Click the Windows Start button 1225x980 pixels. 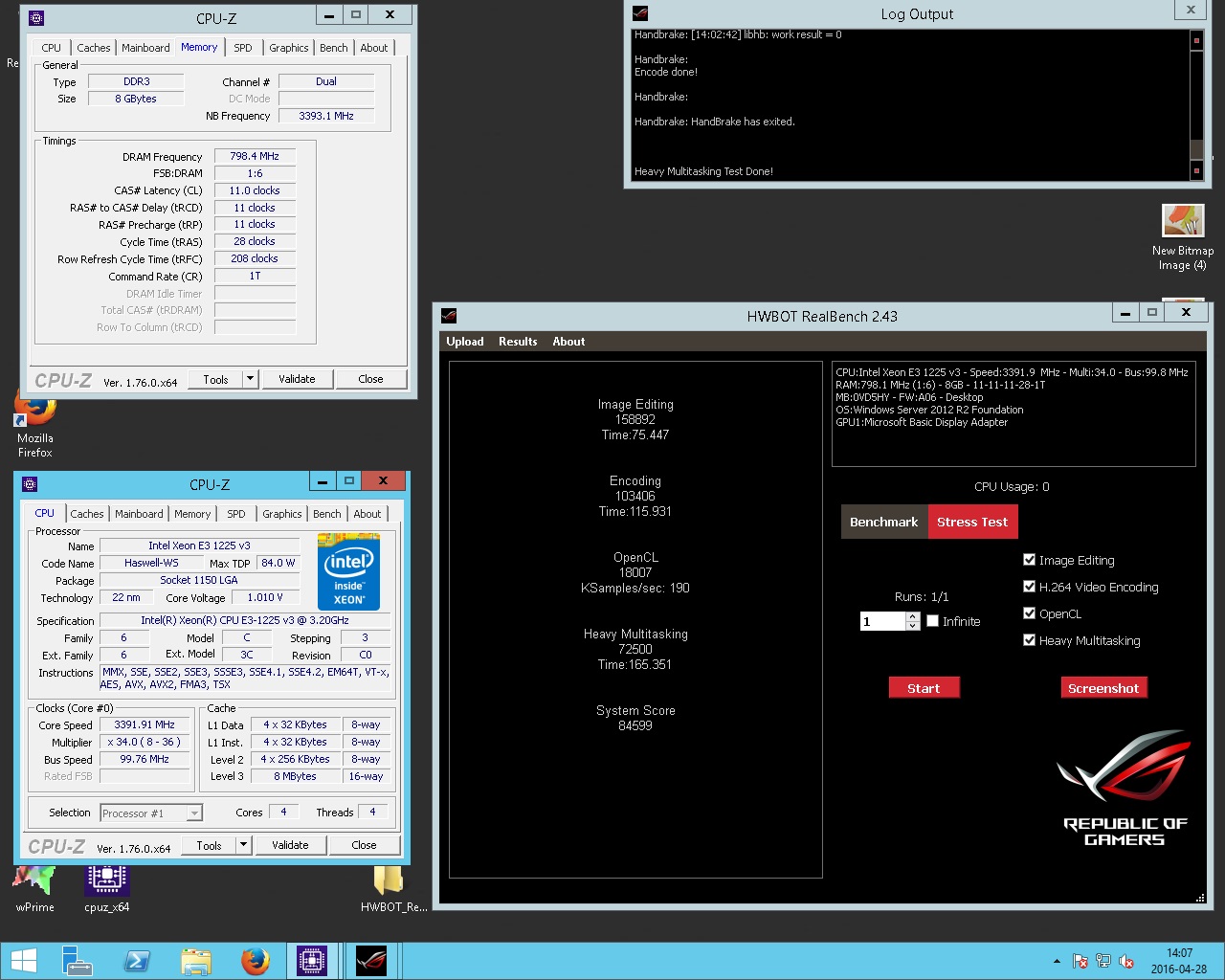pyautogui.click(x=23, y=961)
